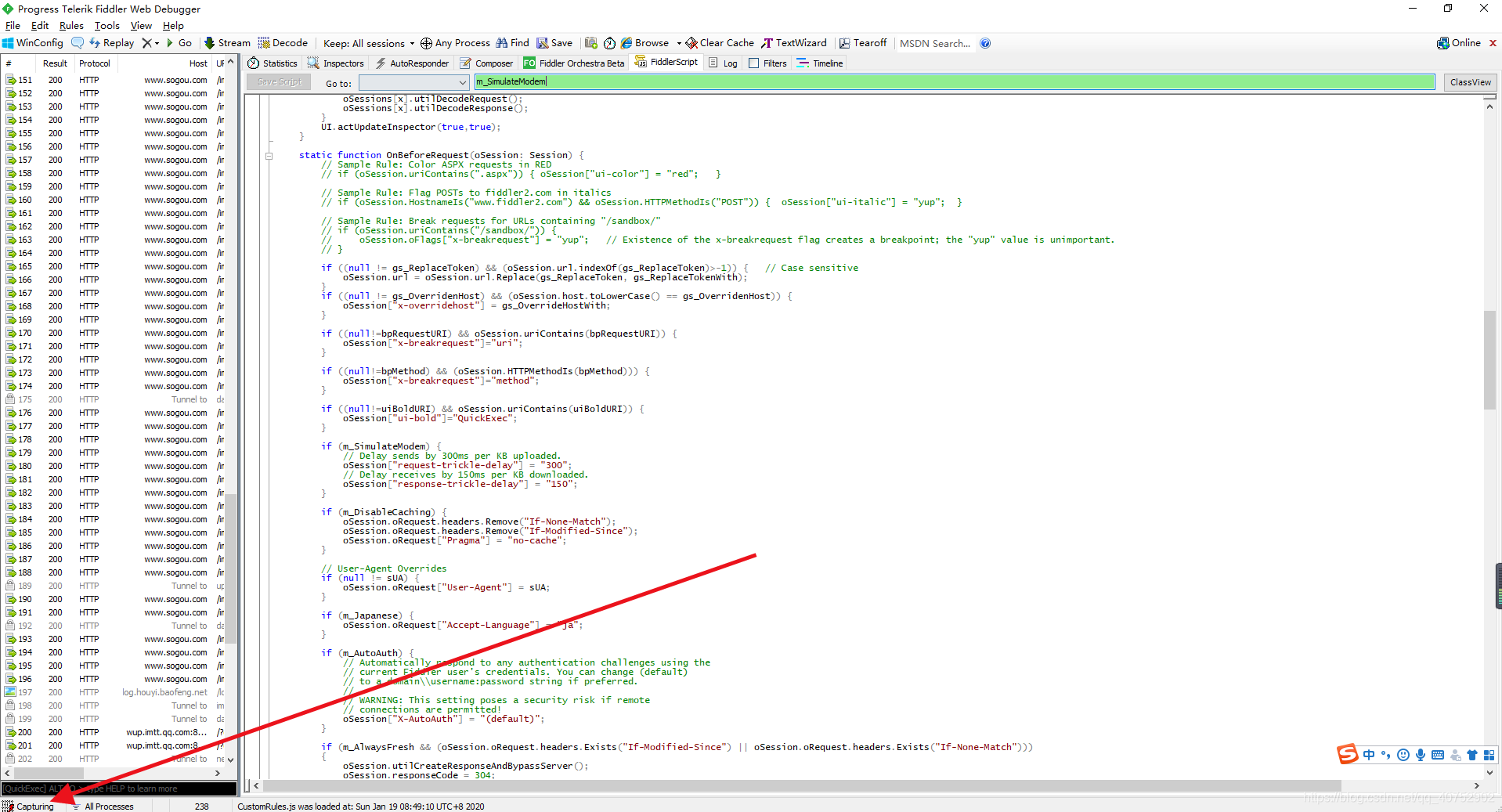Switch to the Filters tab
The height and width of the screenshot is (812, 1502).
click(x=767, y=63)
